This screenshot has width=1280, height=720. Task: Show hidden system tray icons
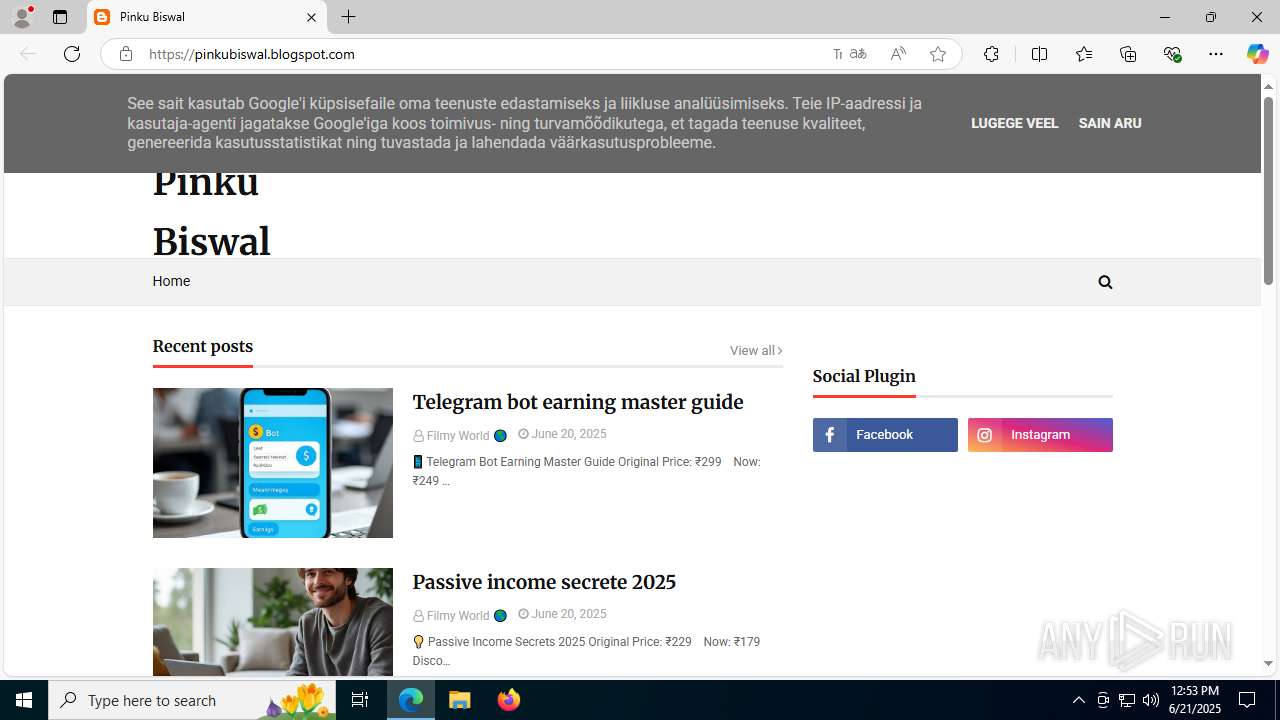pos(1078,700)
